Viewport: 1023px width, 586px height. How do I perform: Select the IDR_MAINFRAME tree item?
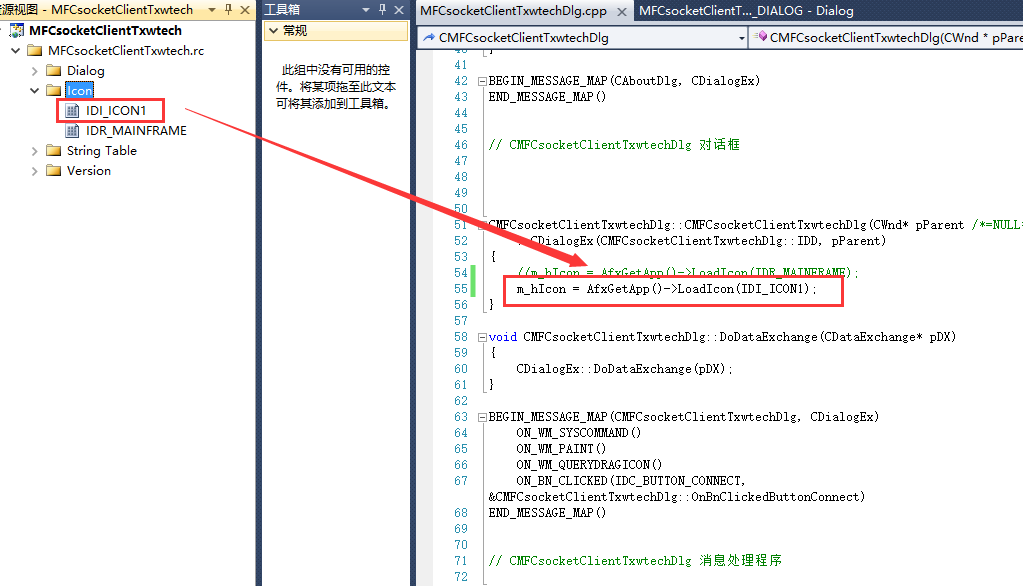(136, 131)
